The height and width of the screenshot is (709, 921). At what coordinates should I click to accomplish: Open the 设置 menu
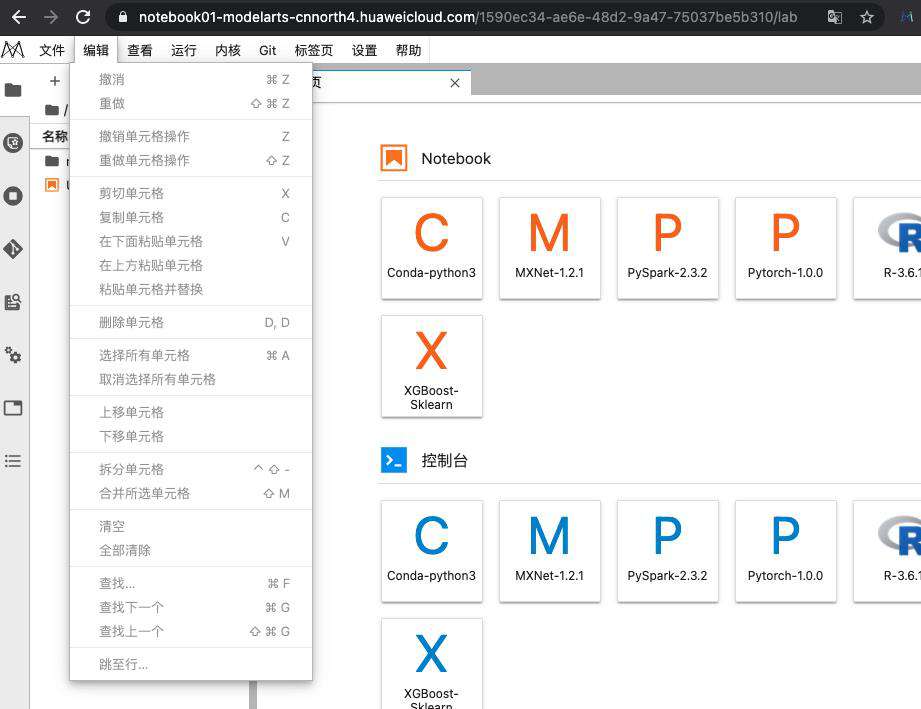[x=364, y=51]
